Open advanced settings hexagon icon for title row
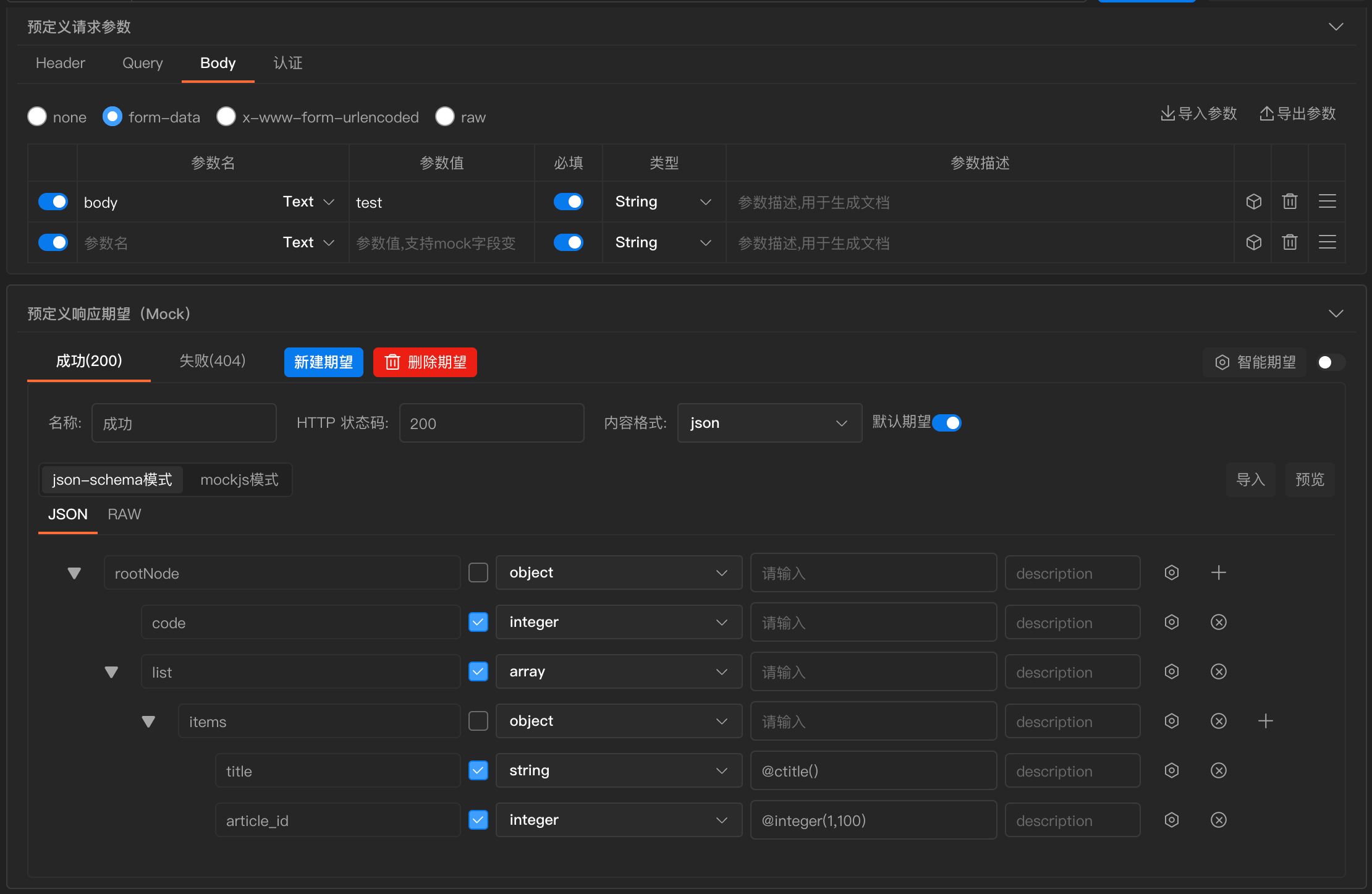This screenshot has height=894, width=1372. pyautogui.click(x=1171, y=770)
